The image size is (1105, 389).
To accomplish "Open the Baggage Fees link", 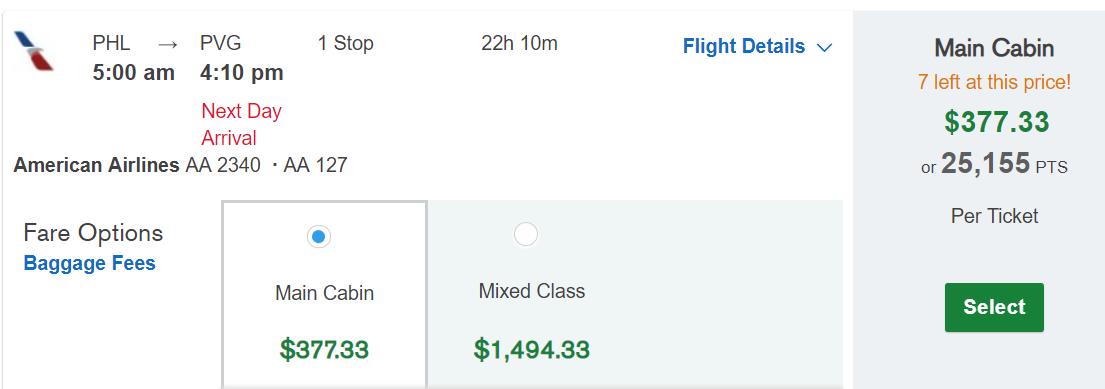I will 89,264.
